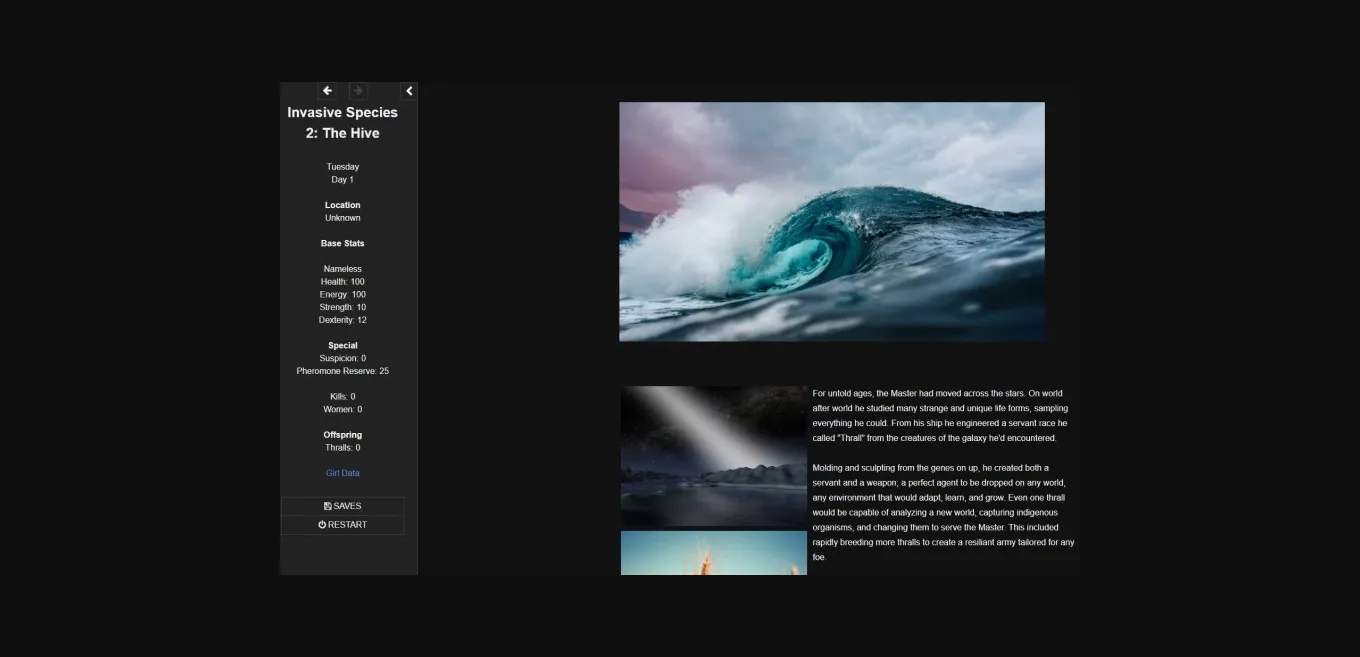This screenshot has width=1360, height=657.
Task: Click the Thralls: 0 offspring count
Action: point(342,448)
